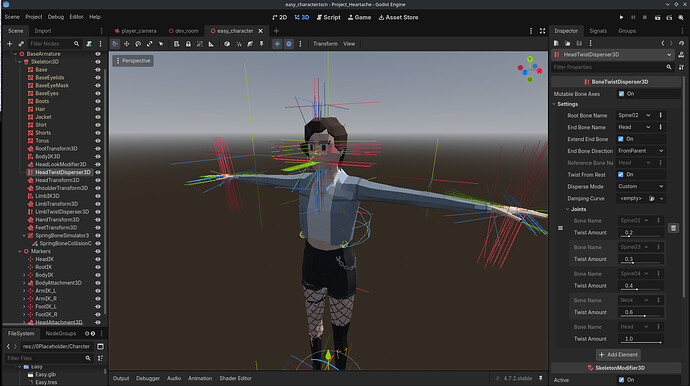Screen dimensions: 690x386
Task: Hide the Hair node via eye icon
Action: 98,109
